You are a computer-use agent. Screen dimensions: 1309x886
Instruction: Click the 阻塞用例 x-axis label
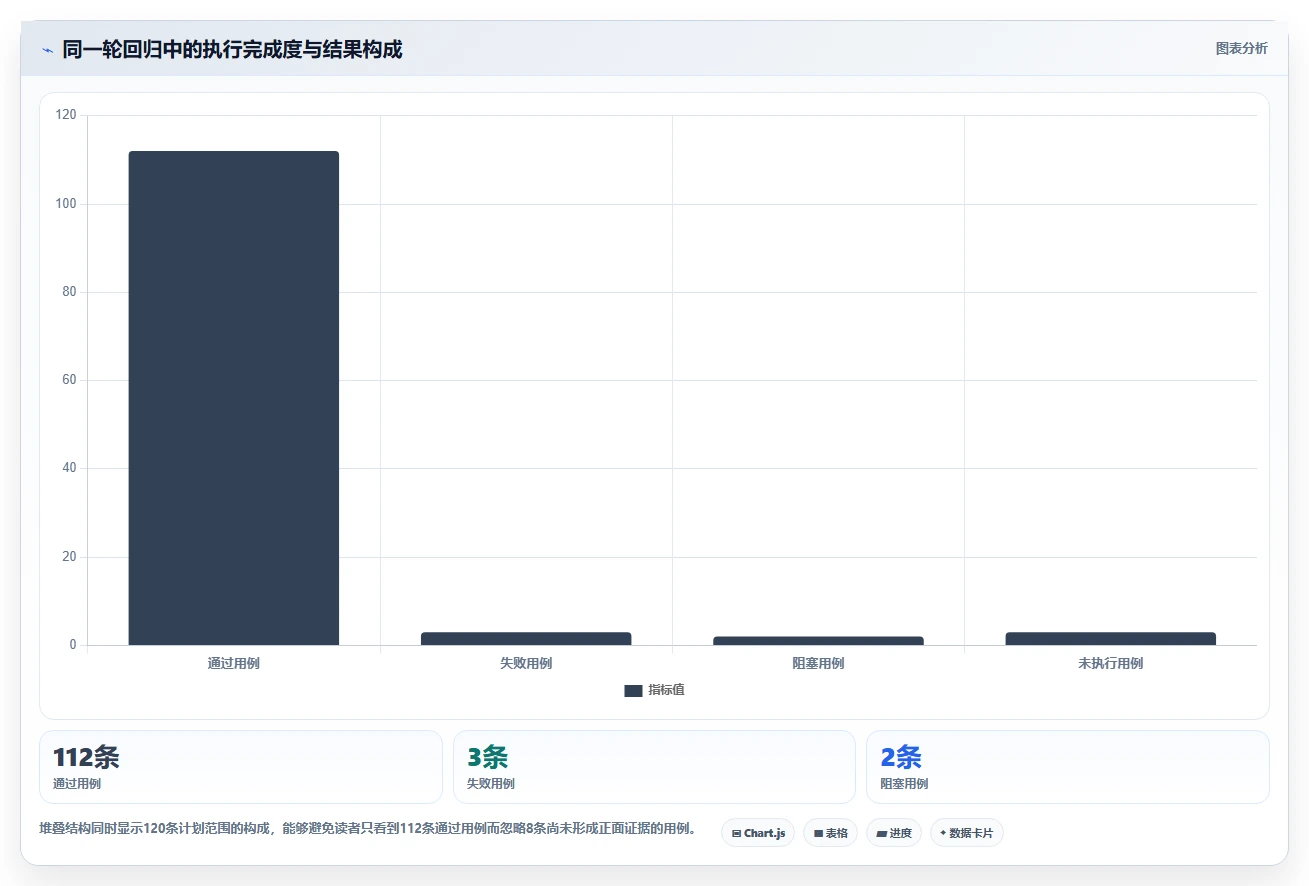(818, 663)
